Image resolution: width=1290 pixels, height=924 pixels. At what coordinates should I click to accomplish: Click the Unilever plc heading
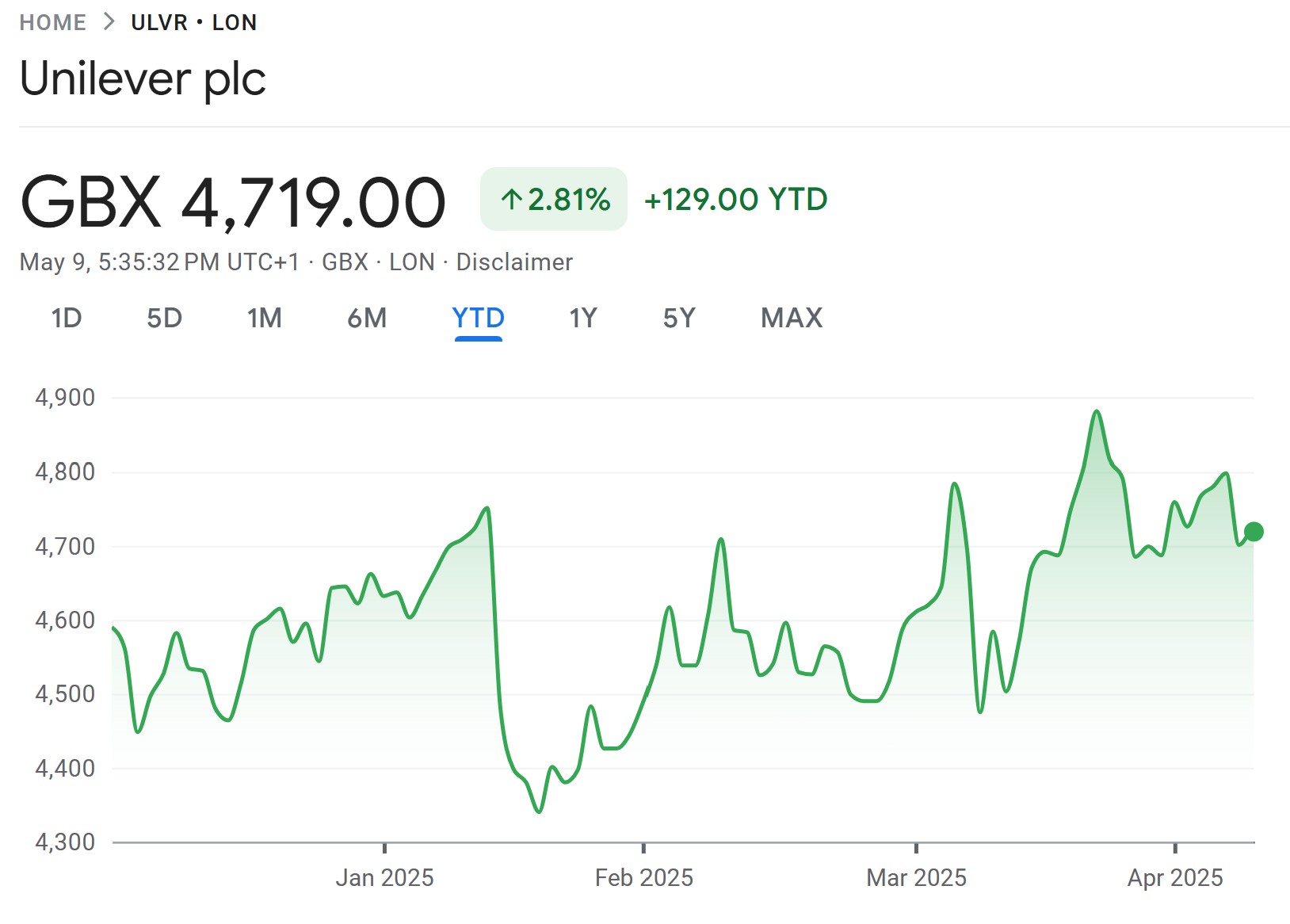143,78
